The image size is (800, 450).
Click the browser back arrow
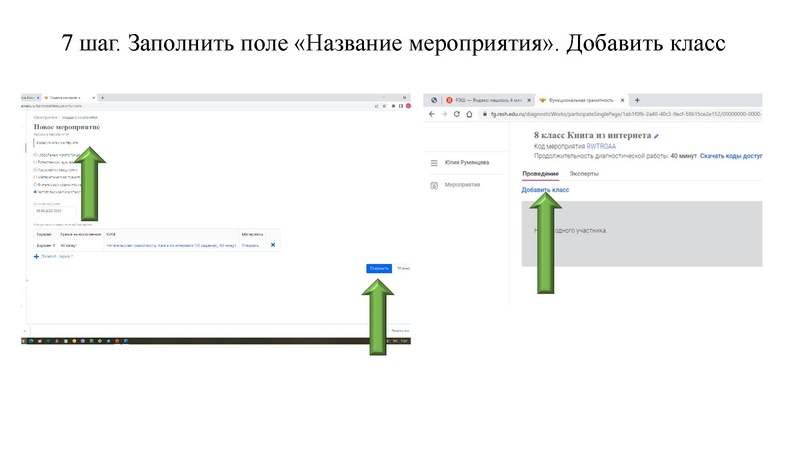pyautogui.click(x=431, y=114)
